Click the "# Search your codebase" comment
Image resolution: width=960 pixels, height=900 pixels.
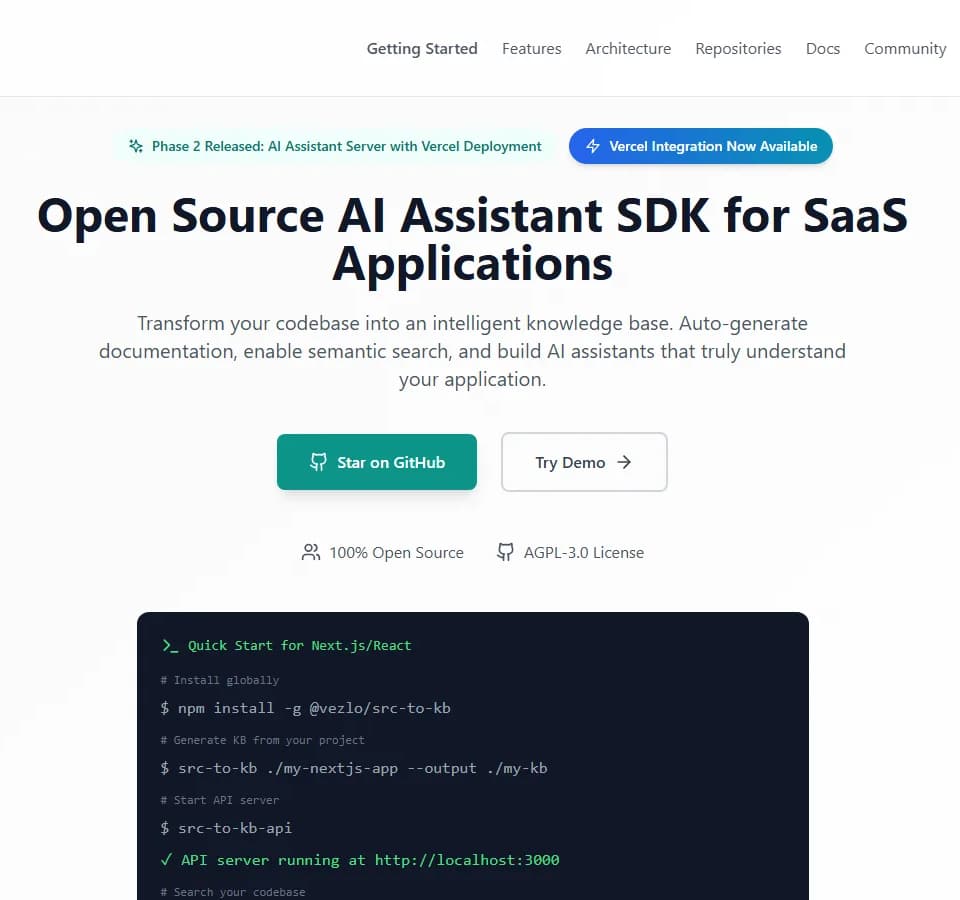233,892
